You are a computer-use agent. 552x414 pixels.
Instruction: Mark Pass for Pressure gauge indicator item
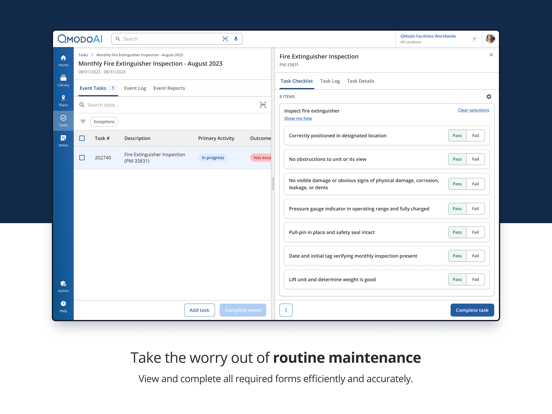(457, 209)
